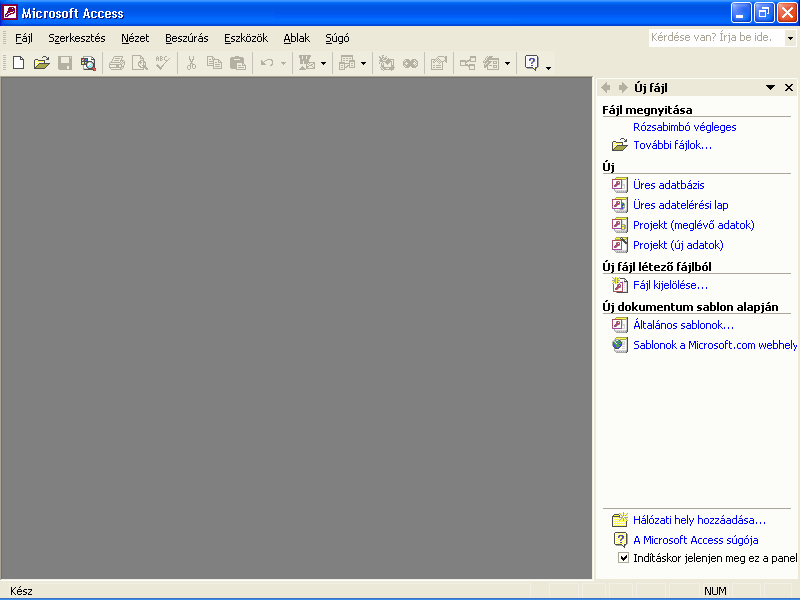Click Fájl kijelölése... link

pos(670,285)
